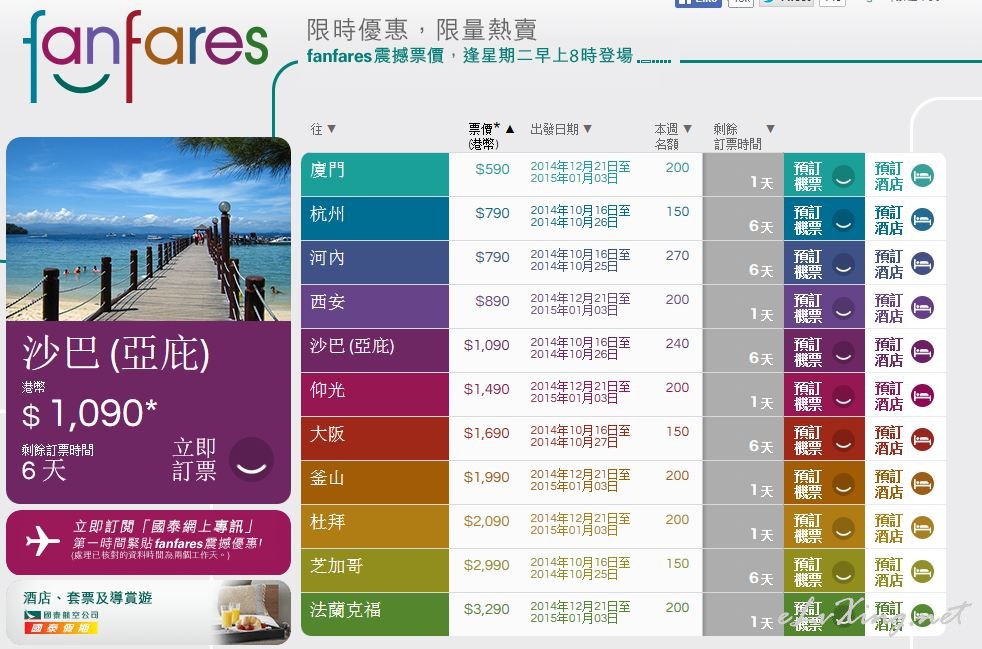Click the smiley ticket icon for 大阪

843,440
